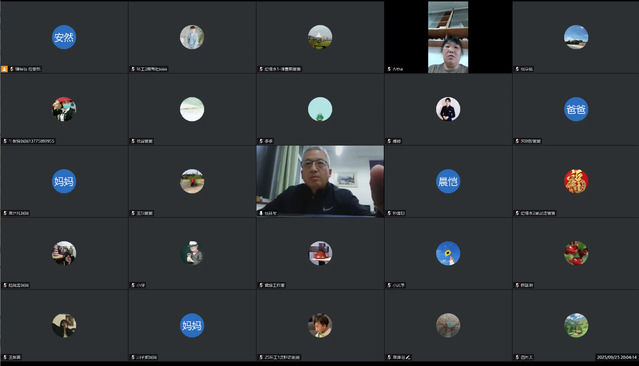Click the cherries avatar
Screen dimensions: 639x366
[576, 253]
